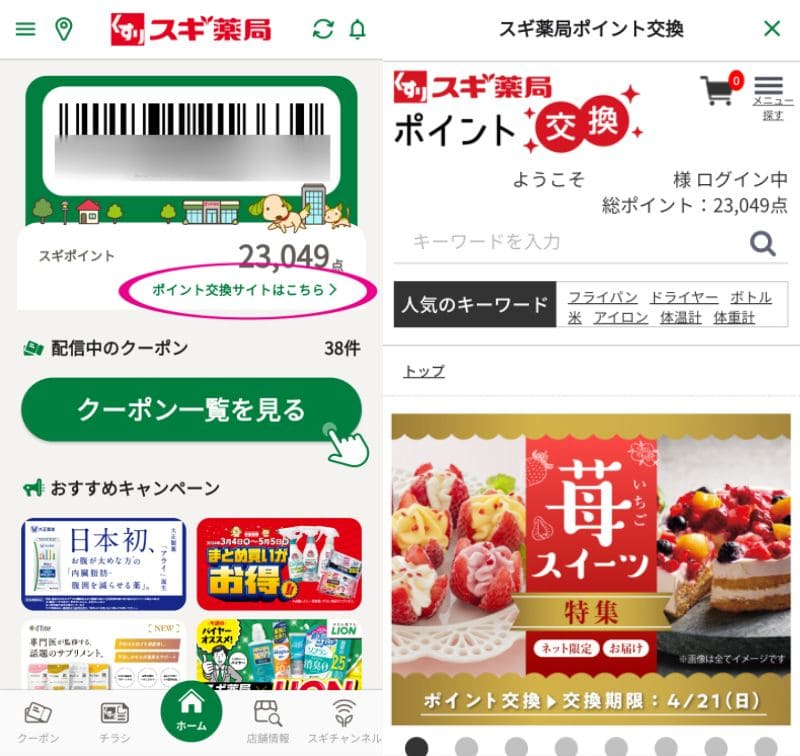
Task: Switch to the チラシ tab
Action: tap(114, 723)
